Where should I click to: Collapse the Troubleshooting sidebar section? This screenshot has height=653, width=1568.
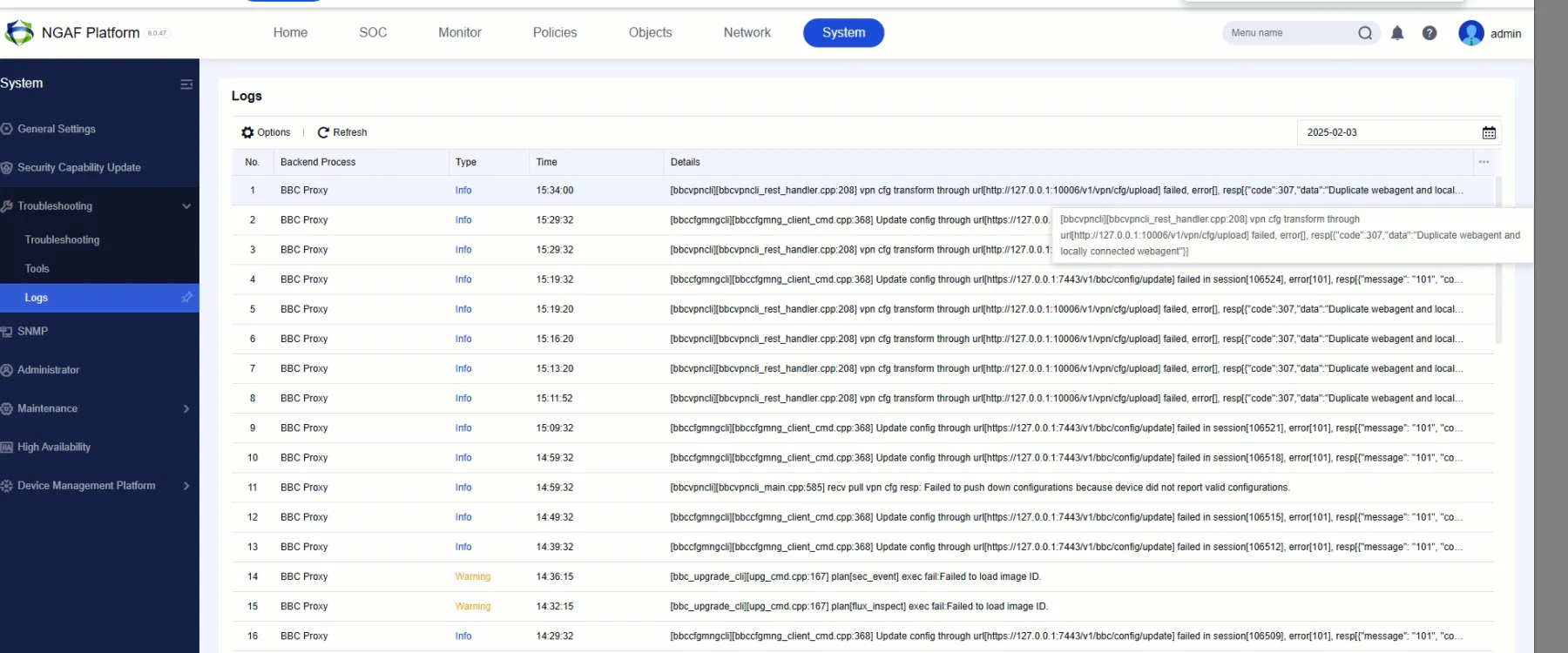(186, 206)
